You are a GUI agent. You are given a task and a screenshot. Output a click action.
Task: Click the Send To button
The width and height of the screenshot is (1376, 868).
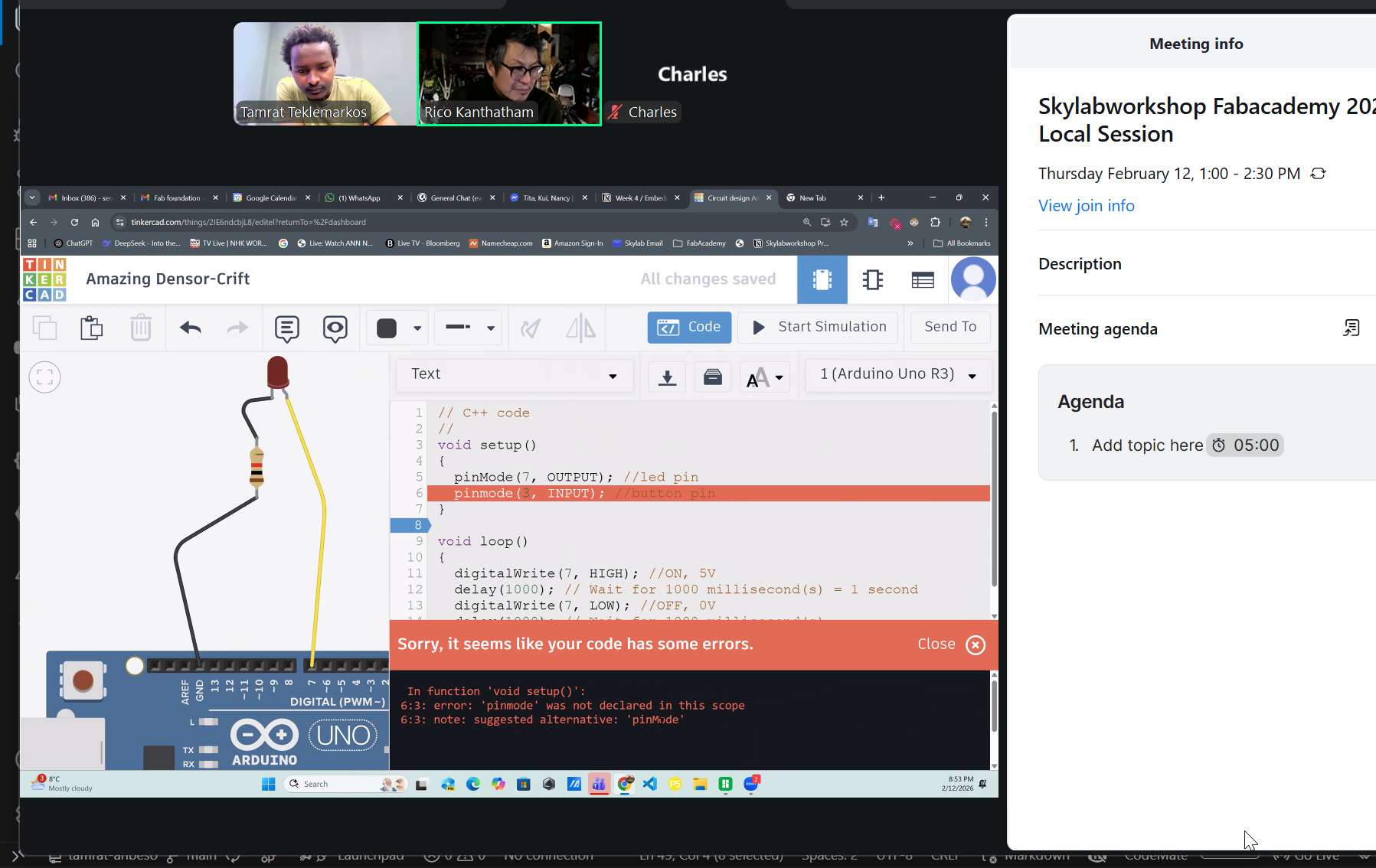[950, 327]
